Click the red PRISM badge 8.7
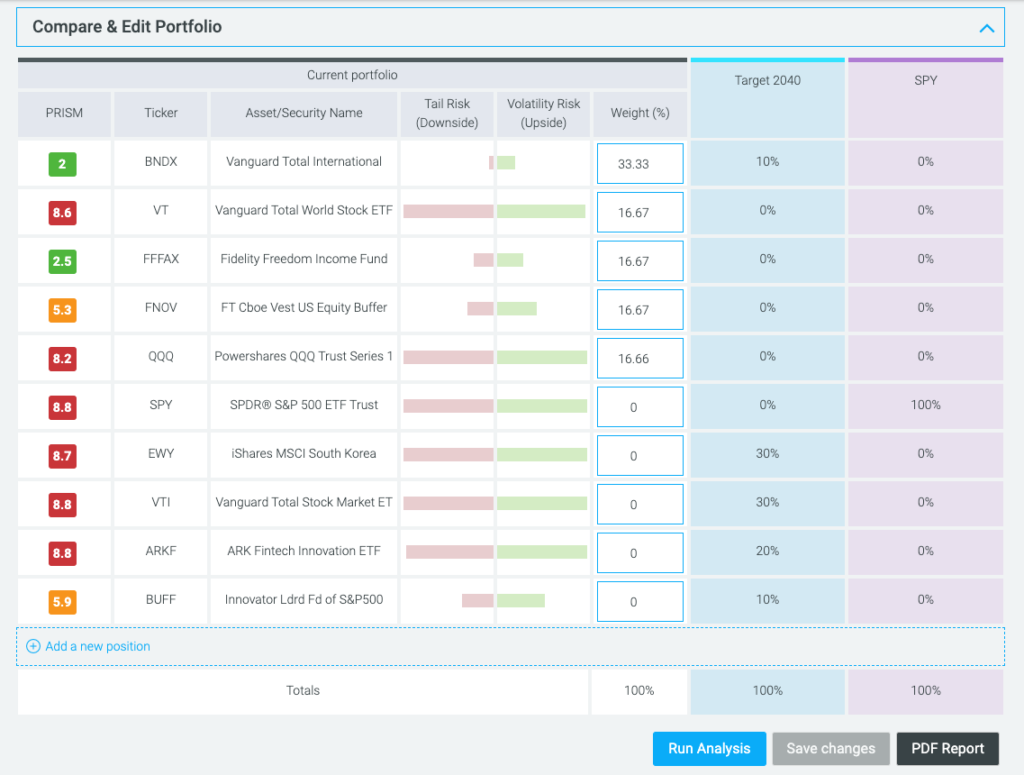1024x775 pixels. click(63, 456)
